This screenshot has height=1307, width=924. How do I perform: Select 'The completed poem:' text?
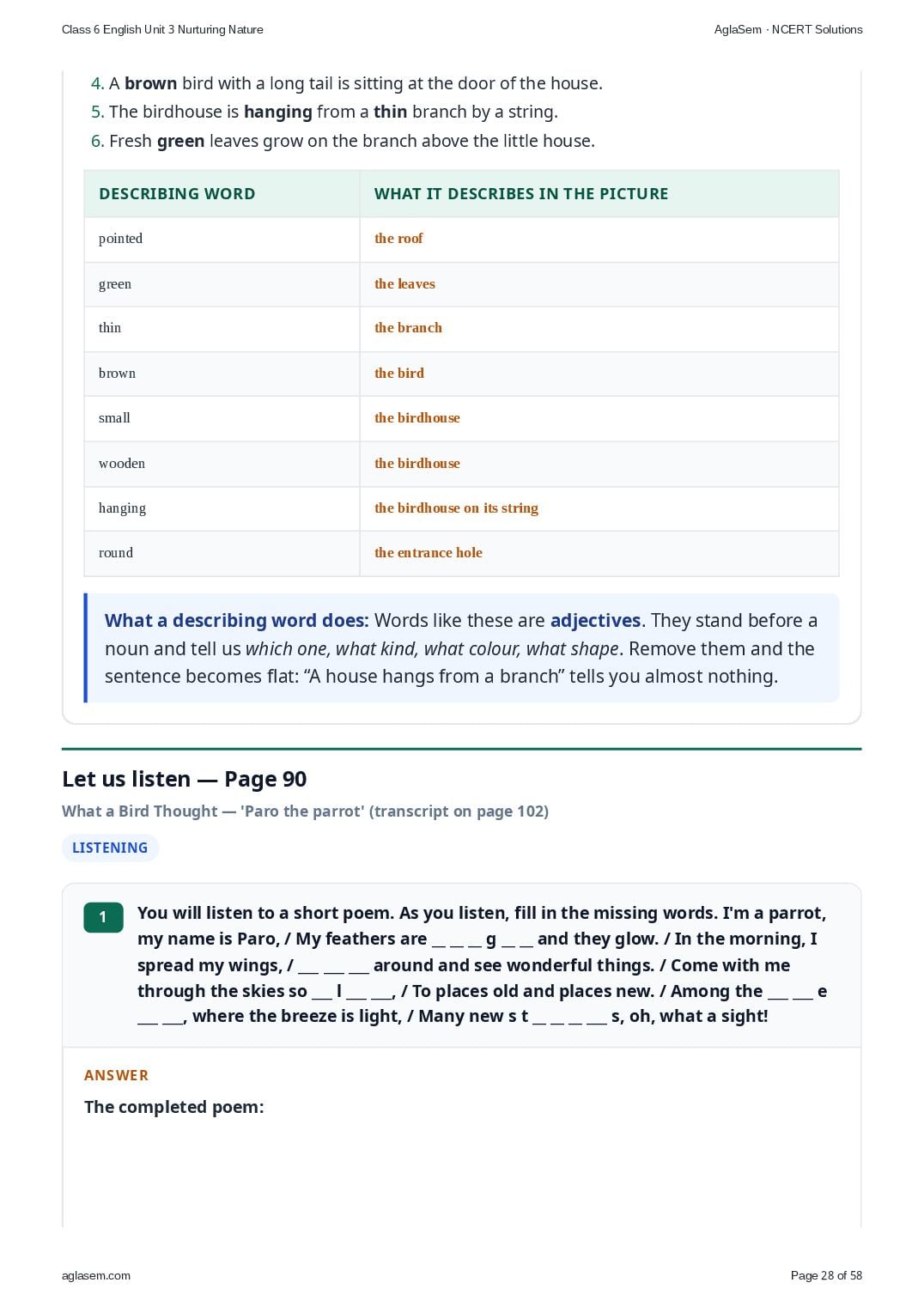click(x=174, y=1107)
